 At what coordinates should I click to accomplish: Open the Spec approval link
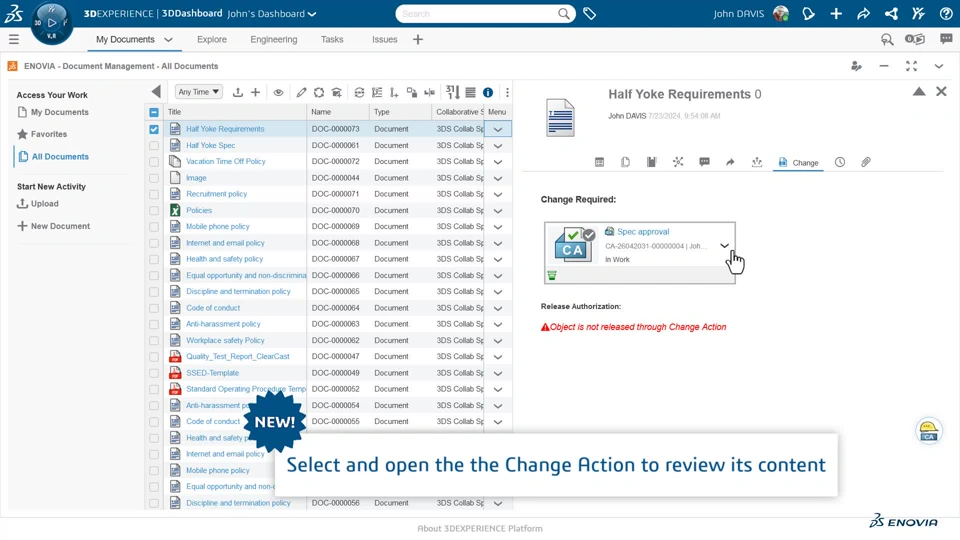[x=643, y=231]
